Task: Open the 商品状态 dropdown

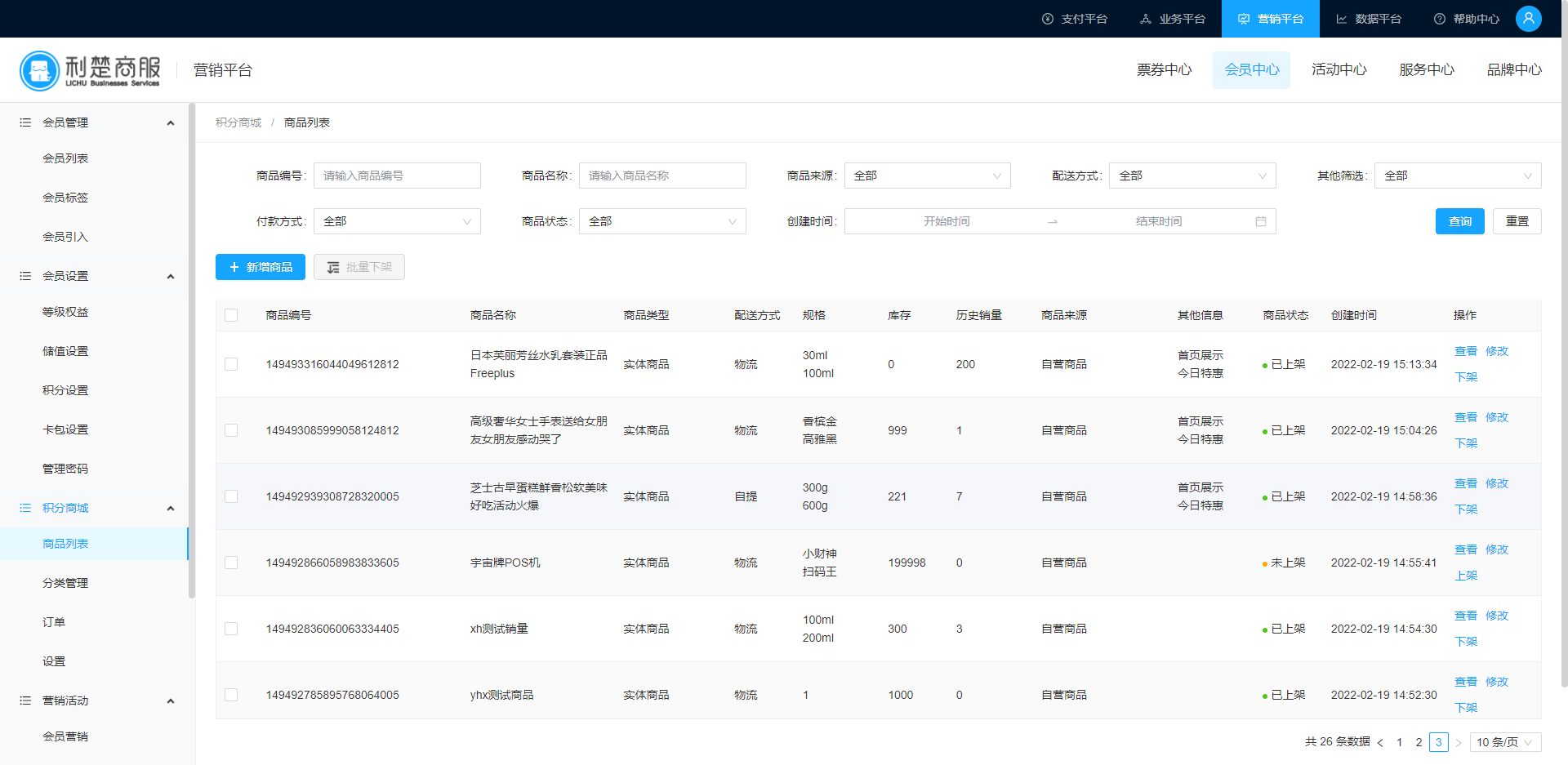Action: coord(662,221)
